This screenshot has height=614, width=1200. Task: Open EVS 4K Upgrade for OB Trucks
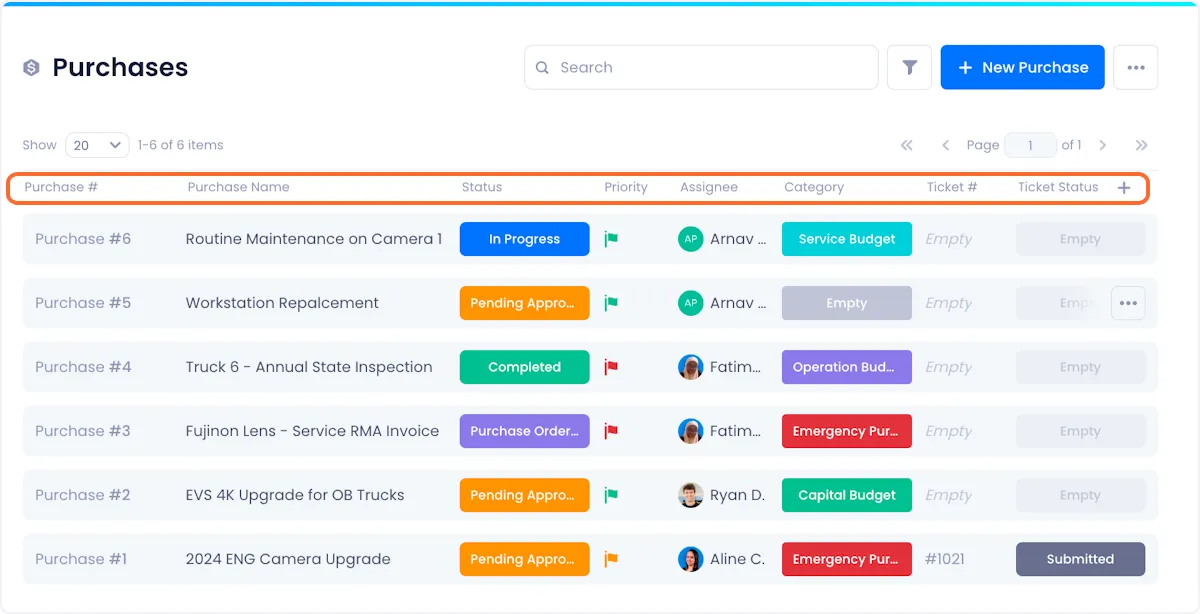[x=295, y=495]
